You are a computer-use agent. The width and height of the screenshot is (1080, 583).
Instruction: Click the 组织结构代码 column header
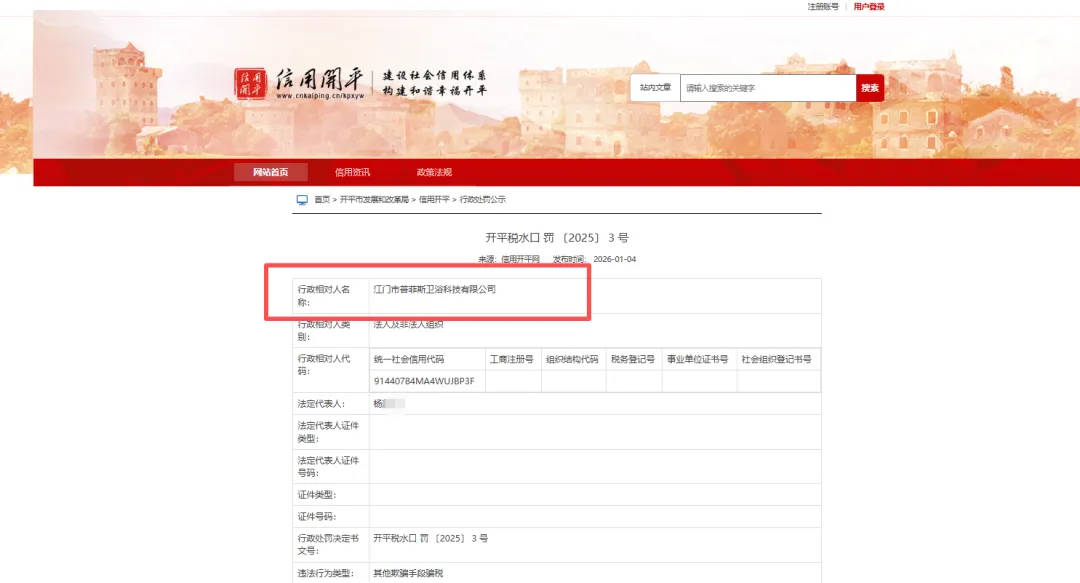point(572,360)
